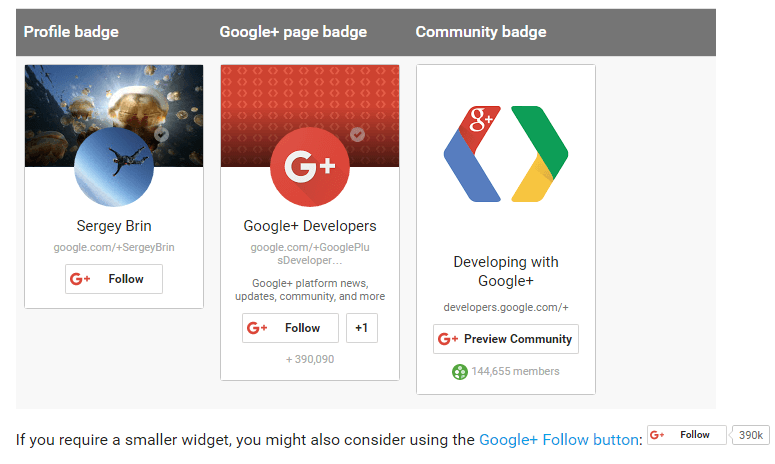The width and height of the screenshot is (775, 464).
Task: Click Follow button on Sergey Brin badge
Action: coord(114,279)
